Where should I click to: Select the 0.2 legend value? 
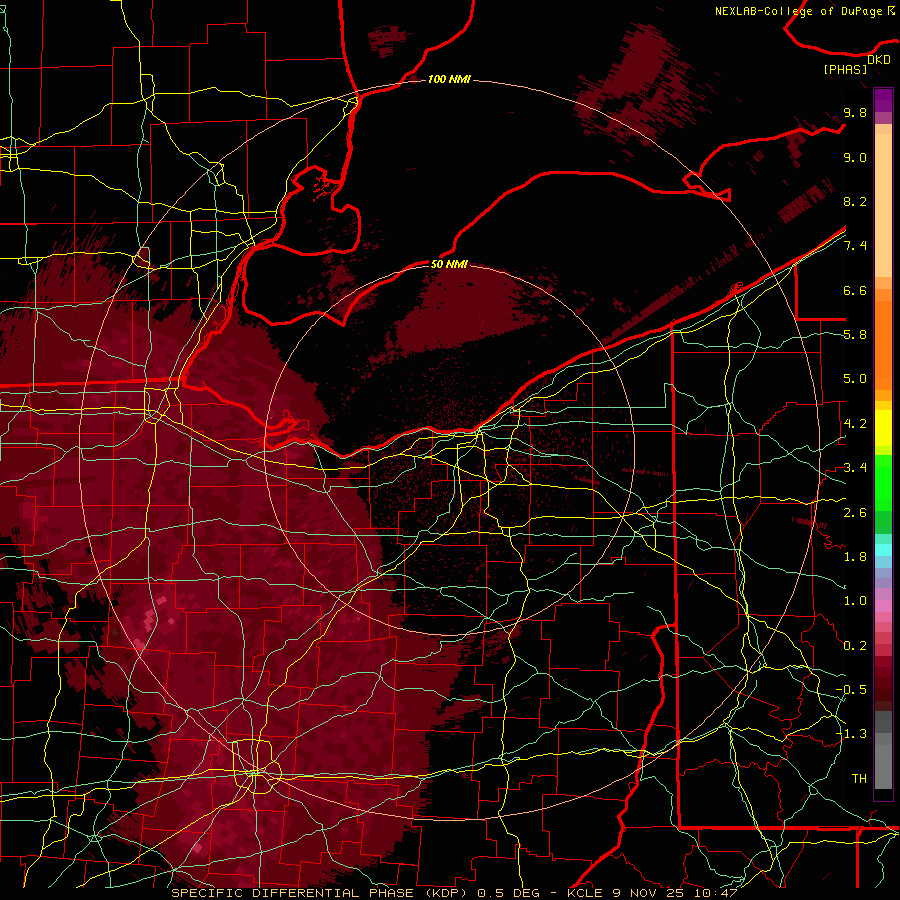tap(855, 646)
